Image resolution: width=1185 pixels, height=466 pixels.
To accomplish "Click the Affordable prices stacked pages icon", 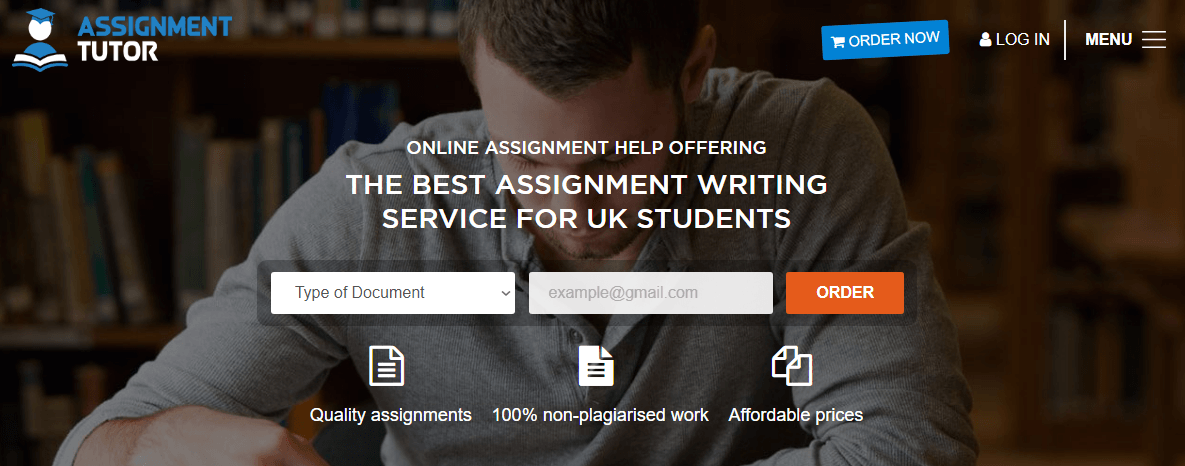I will [x=791, y=366].
